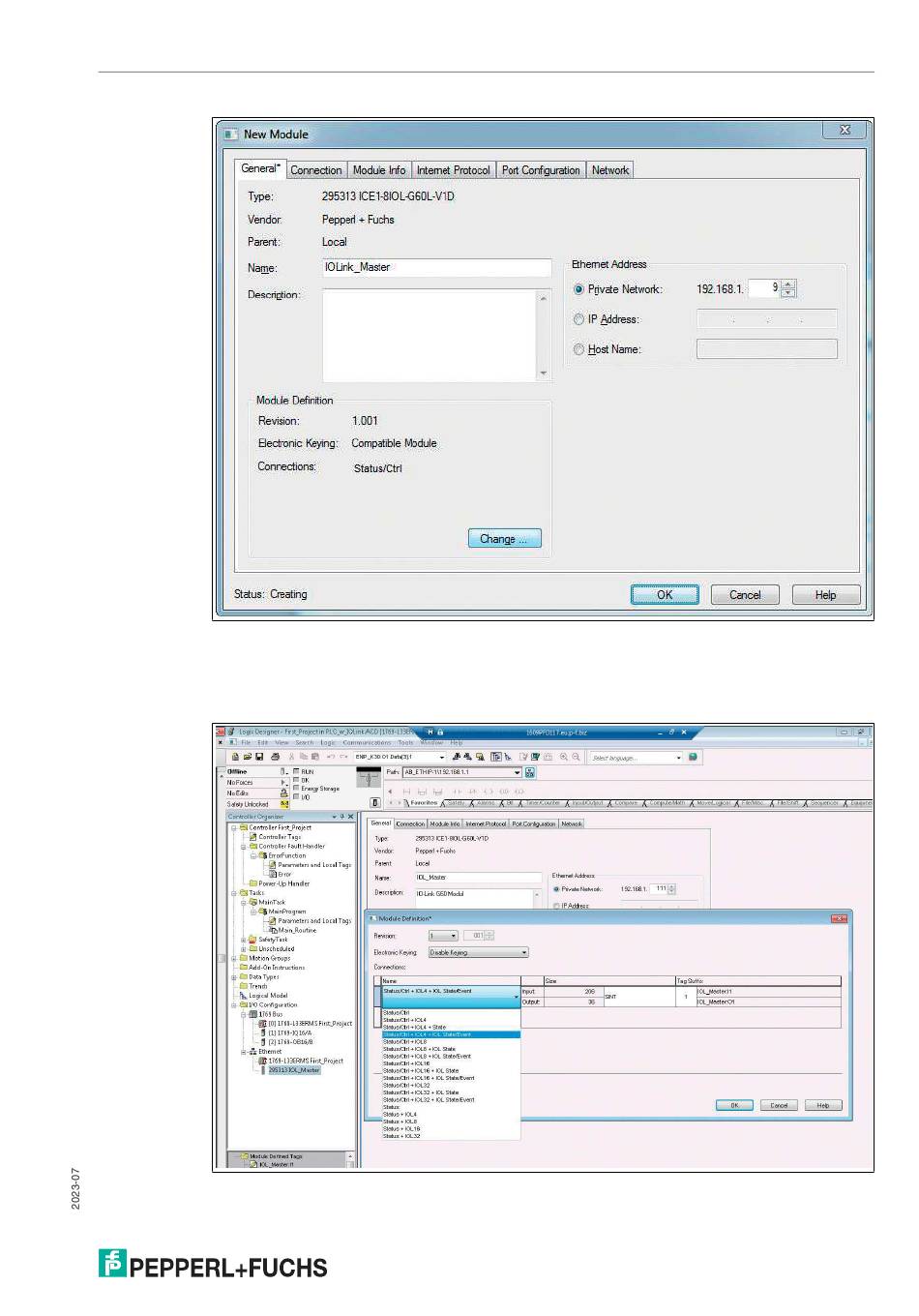This screenshot has height=1316, width=919.
Task: Select the IP Address radio in New Module dialog
Action: tap(579, 319)
